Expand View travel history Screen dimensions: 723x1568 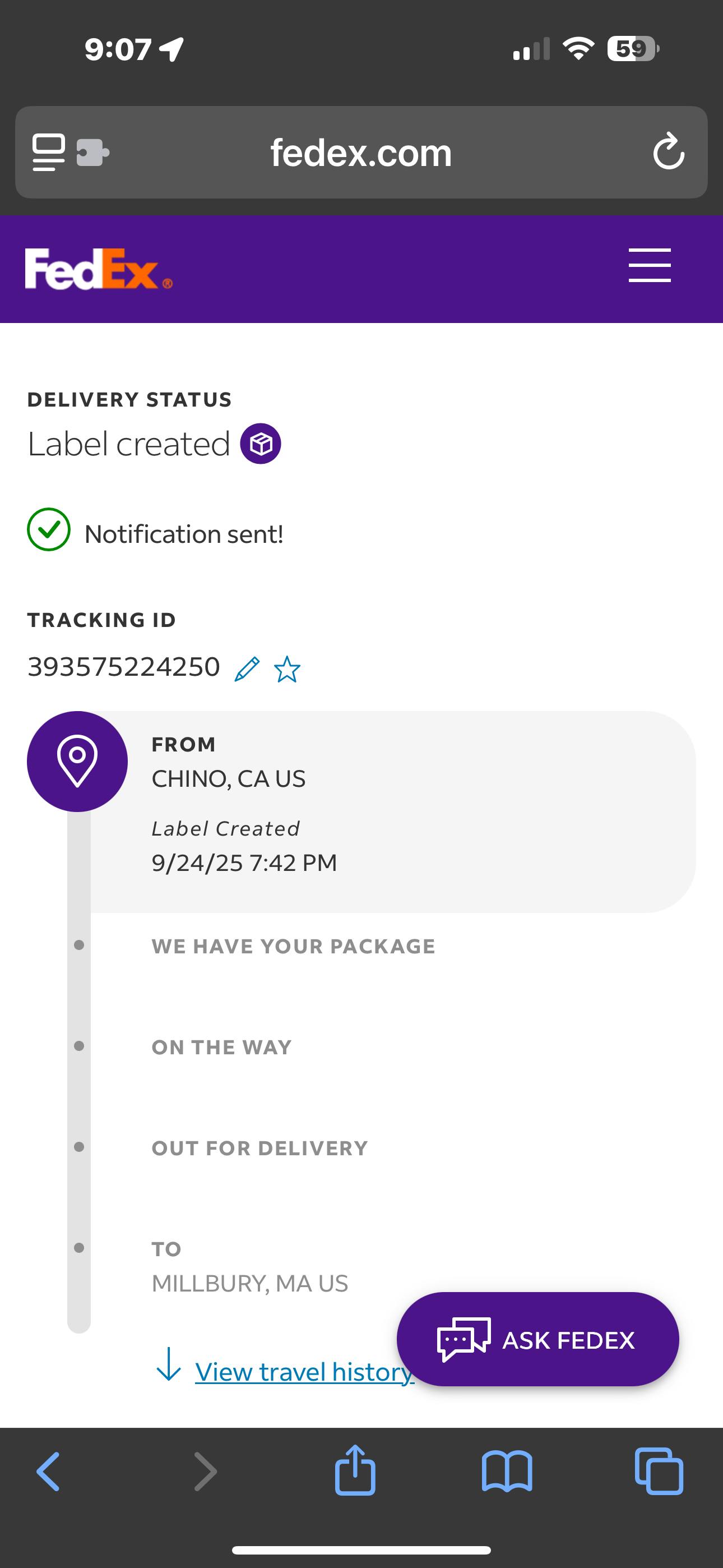pyautogui.click(x=304, y=1372)
